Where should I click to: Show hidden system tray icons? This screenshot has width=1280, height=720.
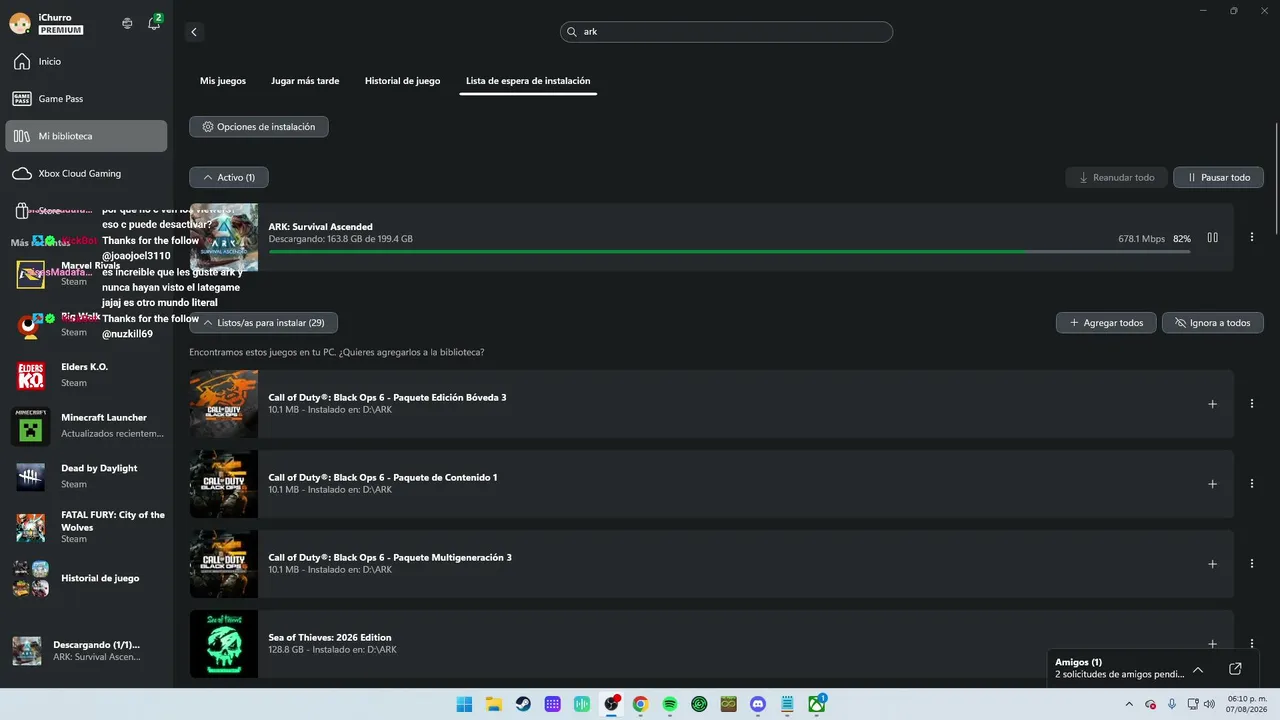click(1130, 704)
